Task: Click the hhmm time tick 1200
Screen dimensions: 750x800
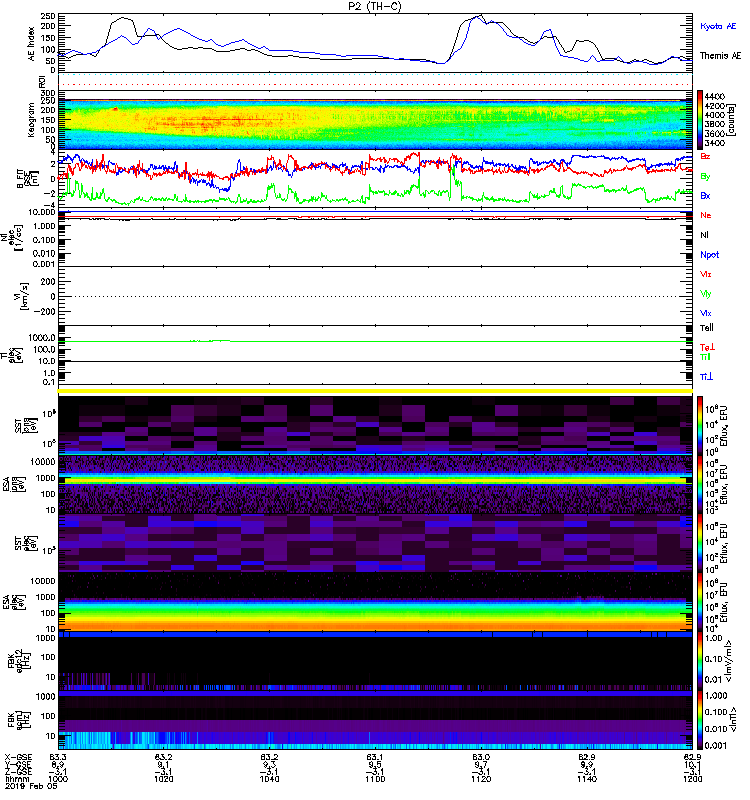Action: tap(692, 779)
